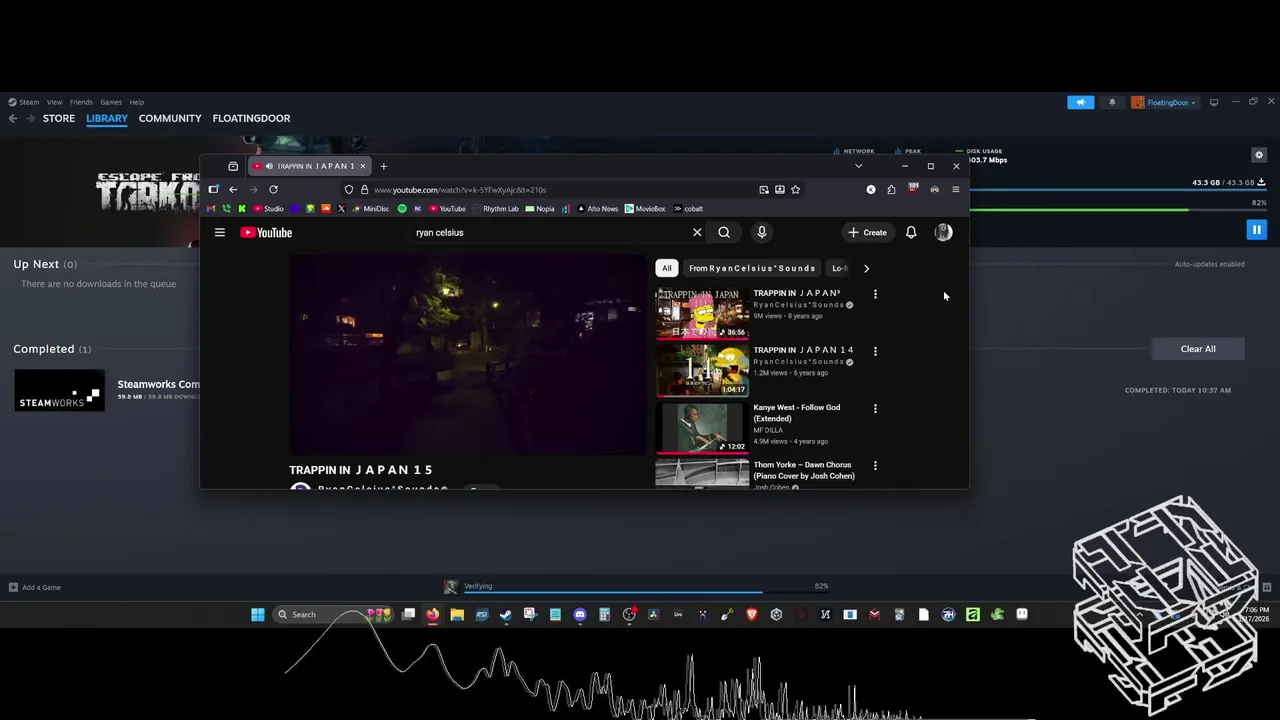Image resolution: width=1280 pixels, height=720 pixels.
Task: Open Friends menu in Steam
Action: click(x=81, y=102)
